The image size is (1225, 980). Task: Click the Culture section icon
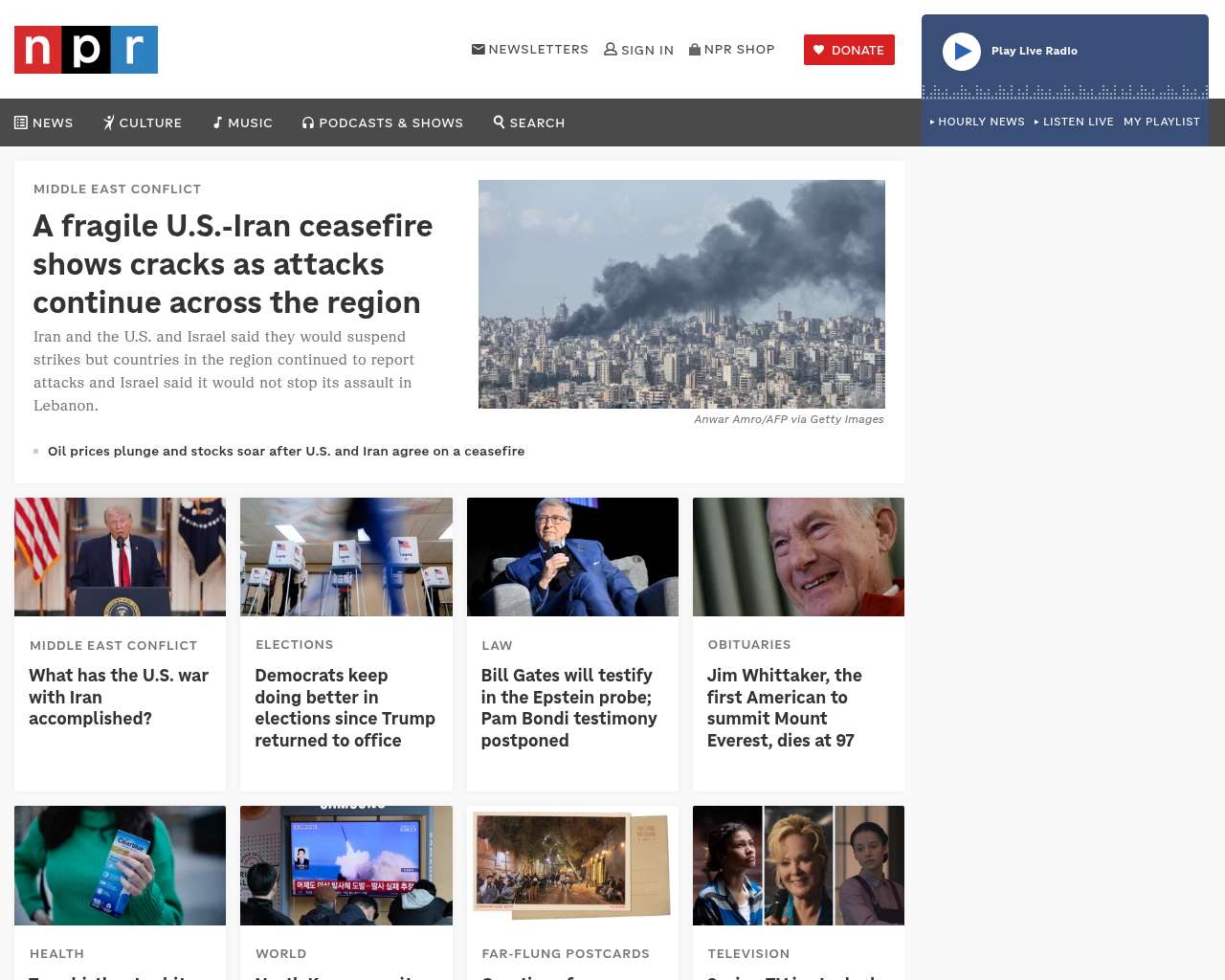pyautogui.click(x=109, y=122)
